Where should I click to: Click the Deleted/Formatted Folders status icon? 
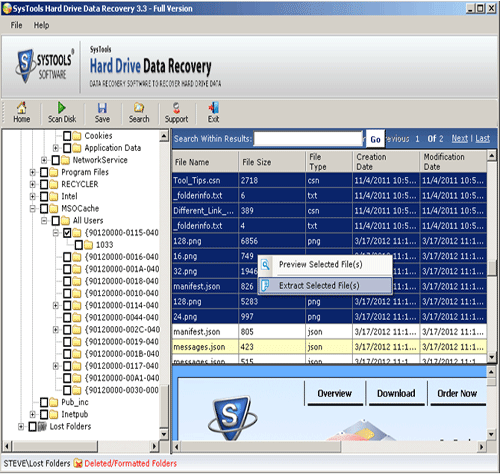pos(78,463)
